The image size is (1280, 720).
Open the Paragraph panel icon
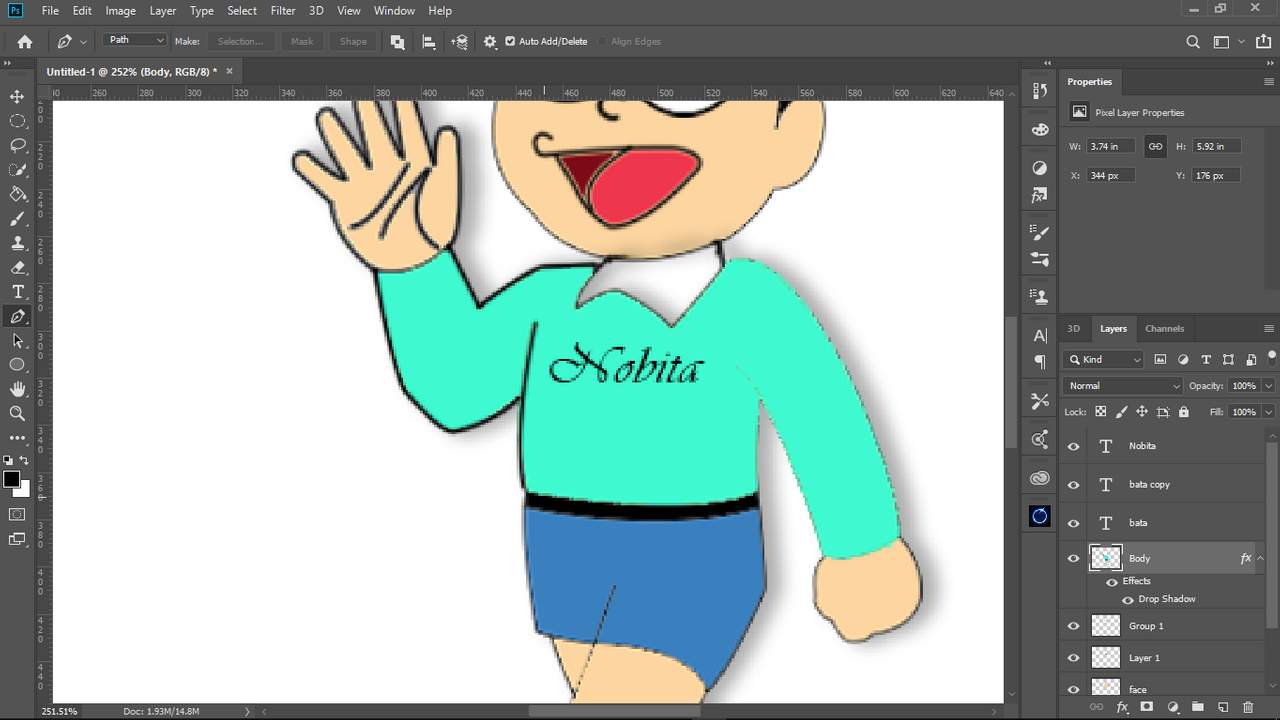click(1040, 362)
